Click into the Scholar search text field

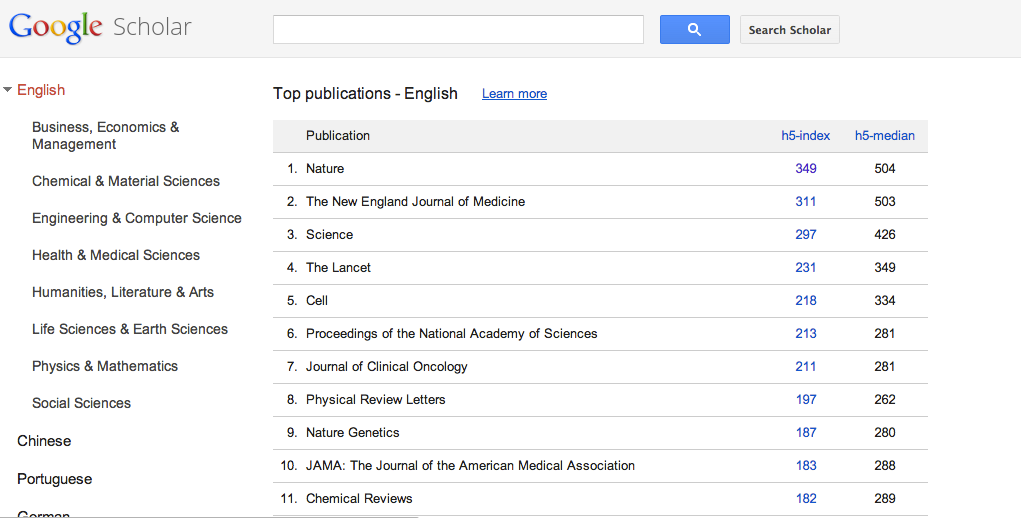[458, 30]
